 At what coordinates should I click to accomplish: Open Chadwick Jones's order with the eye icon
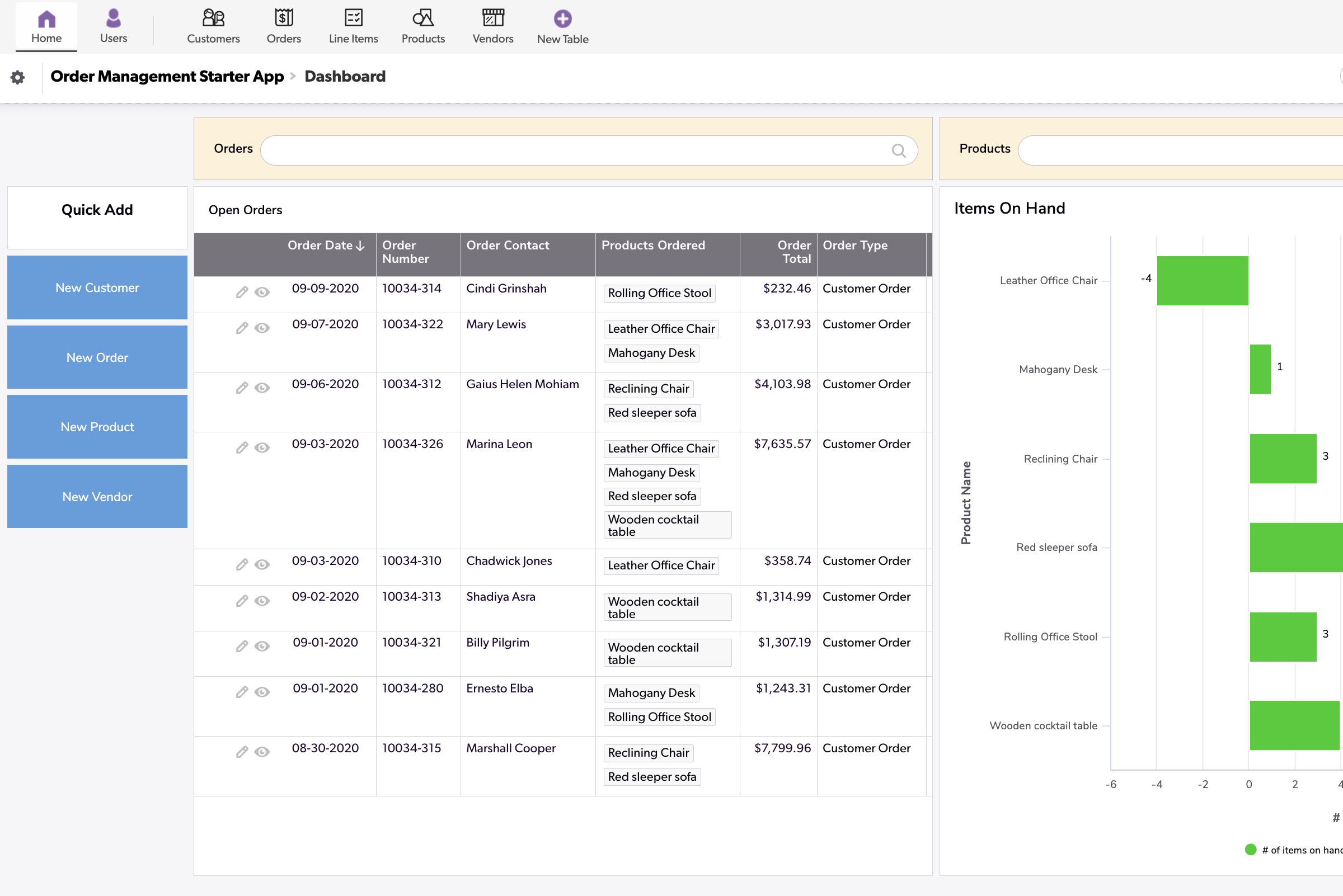(262, 564)
